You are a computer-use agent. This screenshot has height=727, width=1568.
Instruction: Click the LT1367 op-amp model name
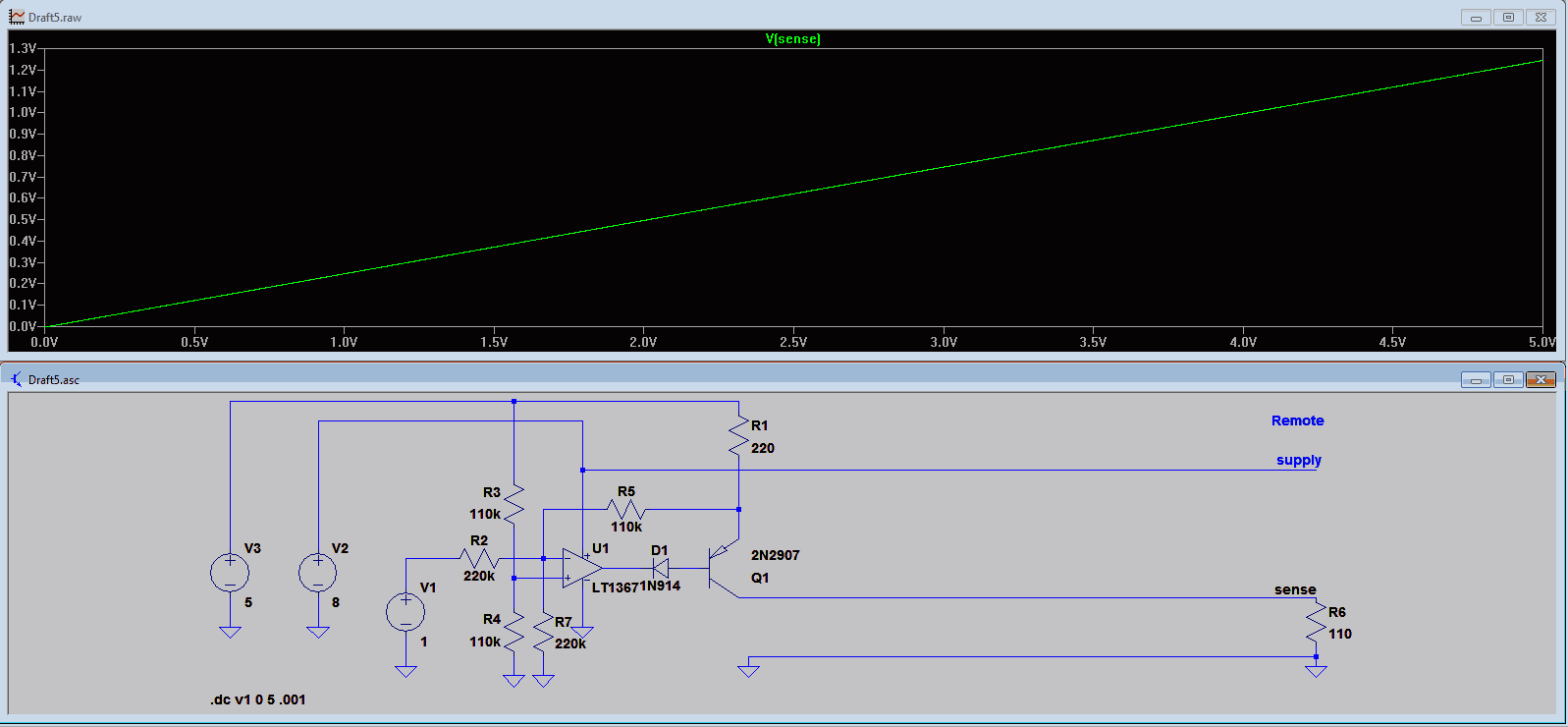point(616,587)
